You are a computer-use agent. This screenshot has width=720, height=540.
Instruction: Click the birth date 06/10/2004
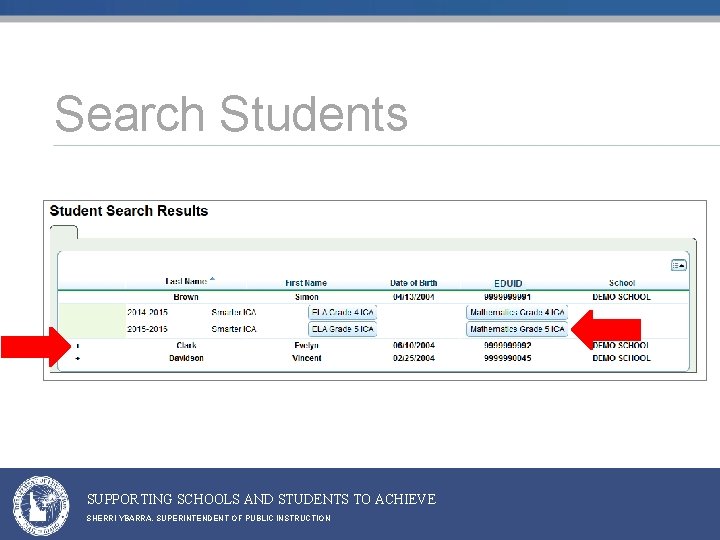coord(414,345)
